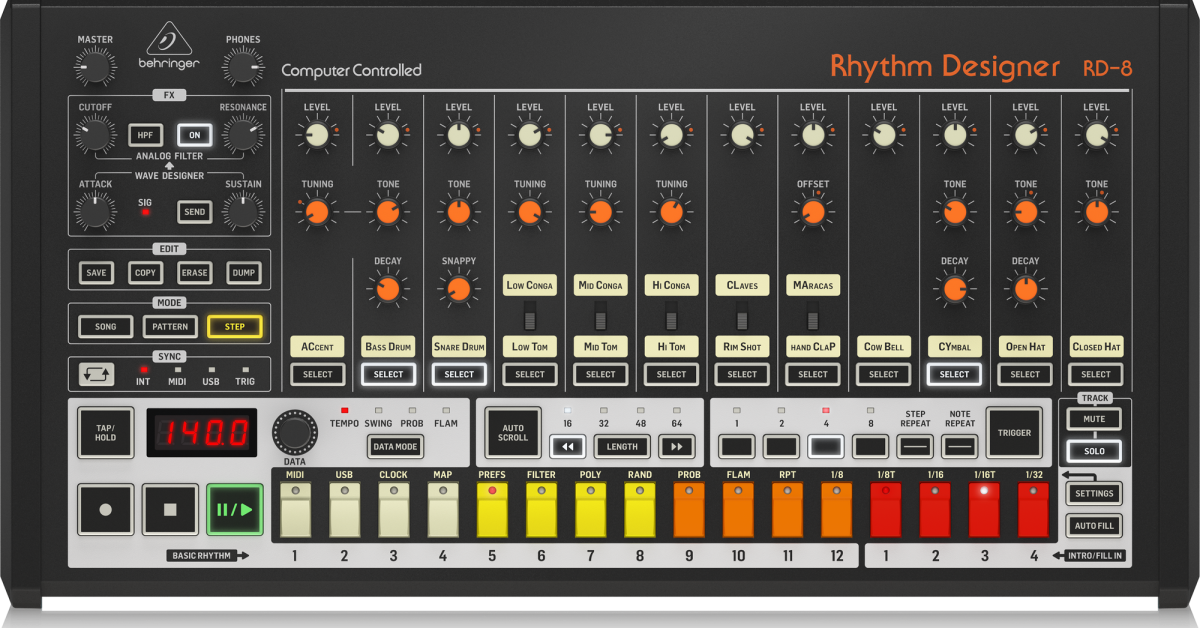Click step key 9 labeled PROB
Viewport: 1200px width, 628px height.
tap(689, 510)
